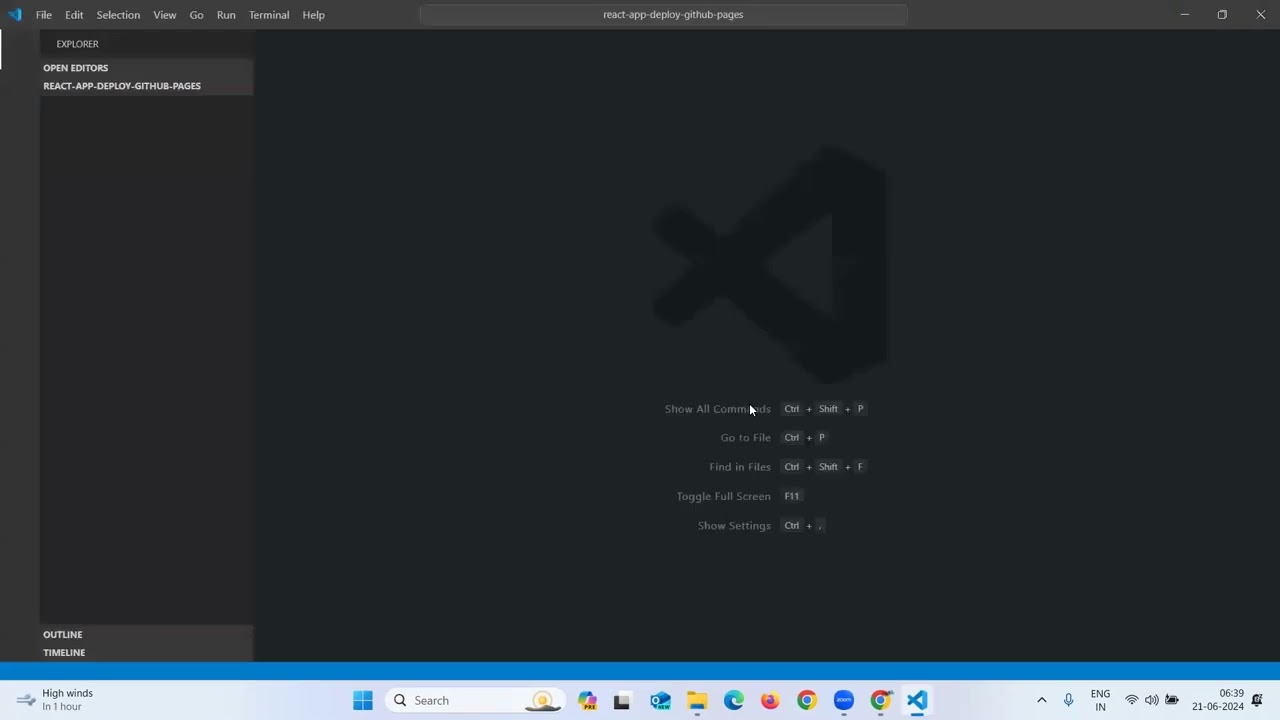Click the Visual Studio Code taskbar icon
Viewport: 1280px width, 720px height.
(917, 700)
